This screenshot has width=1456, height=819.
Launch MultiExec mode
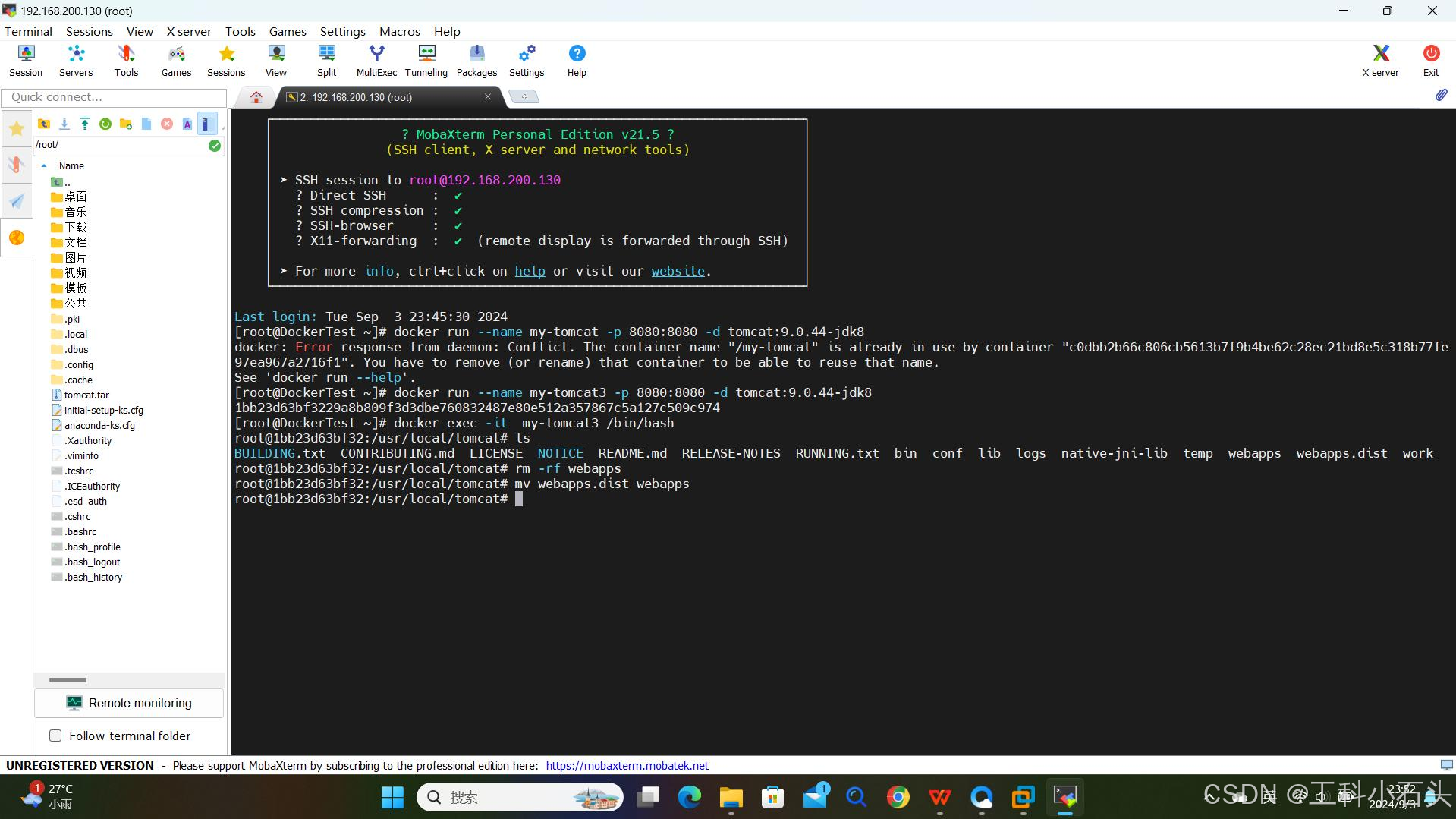376,61
